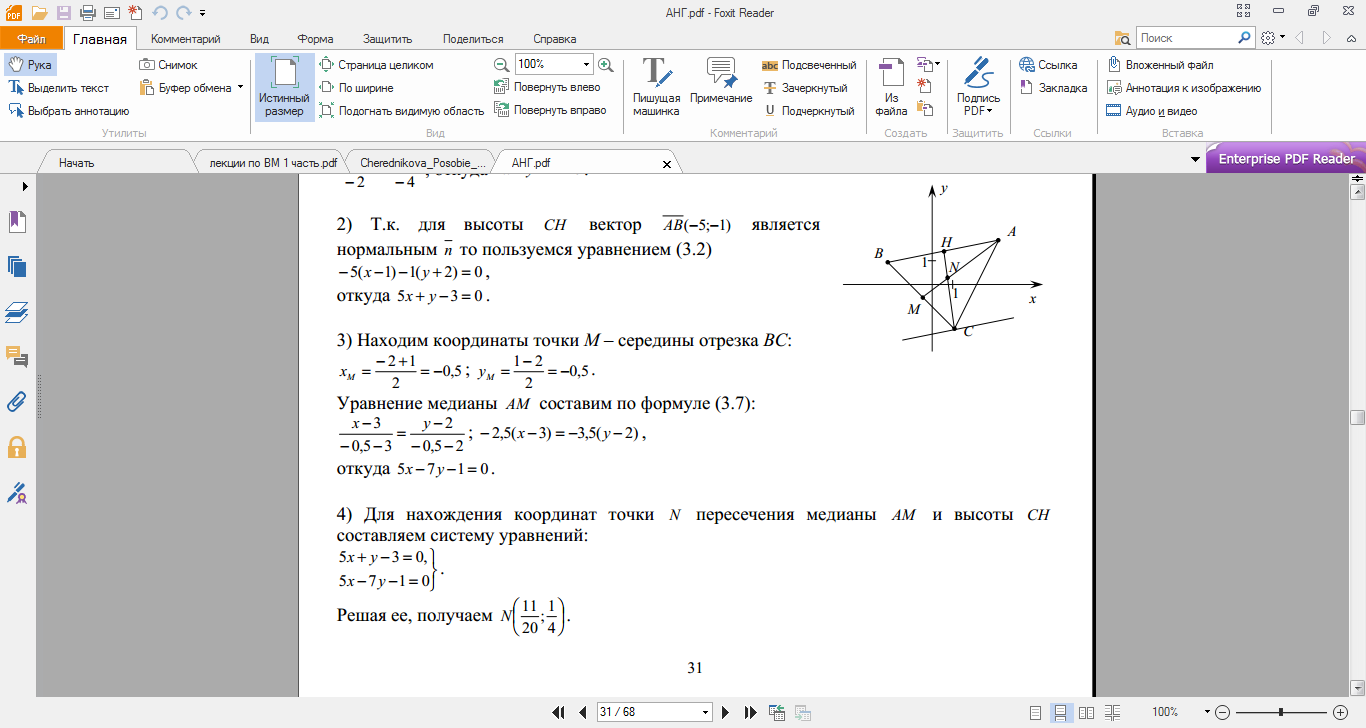
Task: Add a Закладка bookmark
Action: point(1053,88)
